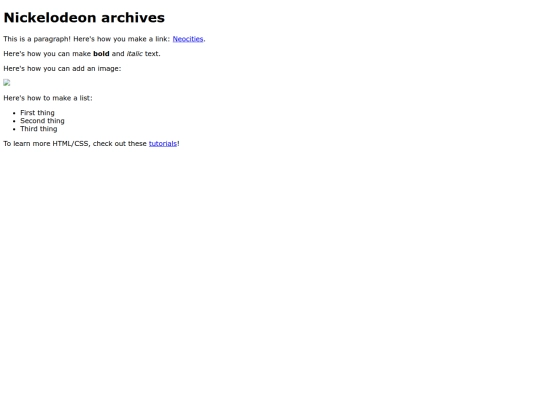Click the bullet before Third thing

14,129
